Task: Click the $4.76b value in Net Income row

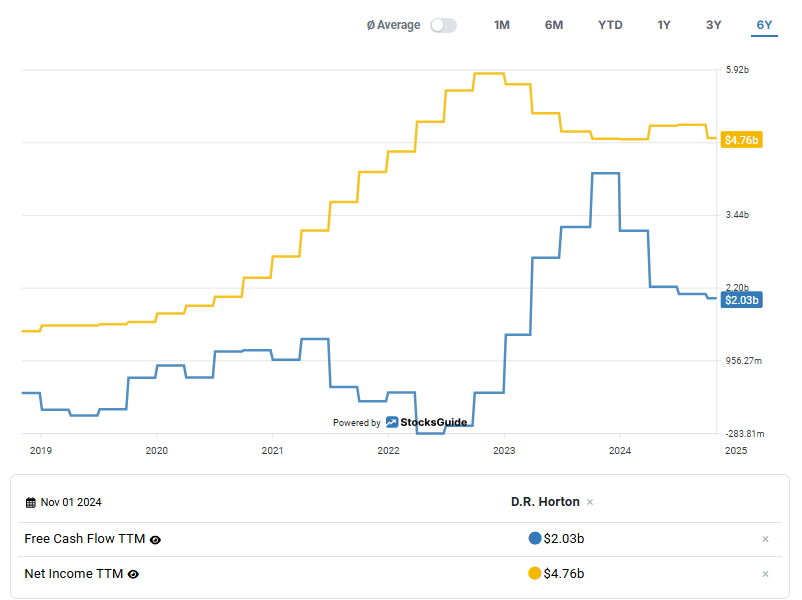Action: [x=564, y=573]
